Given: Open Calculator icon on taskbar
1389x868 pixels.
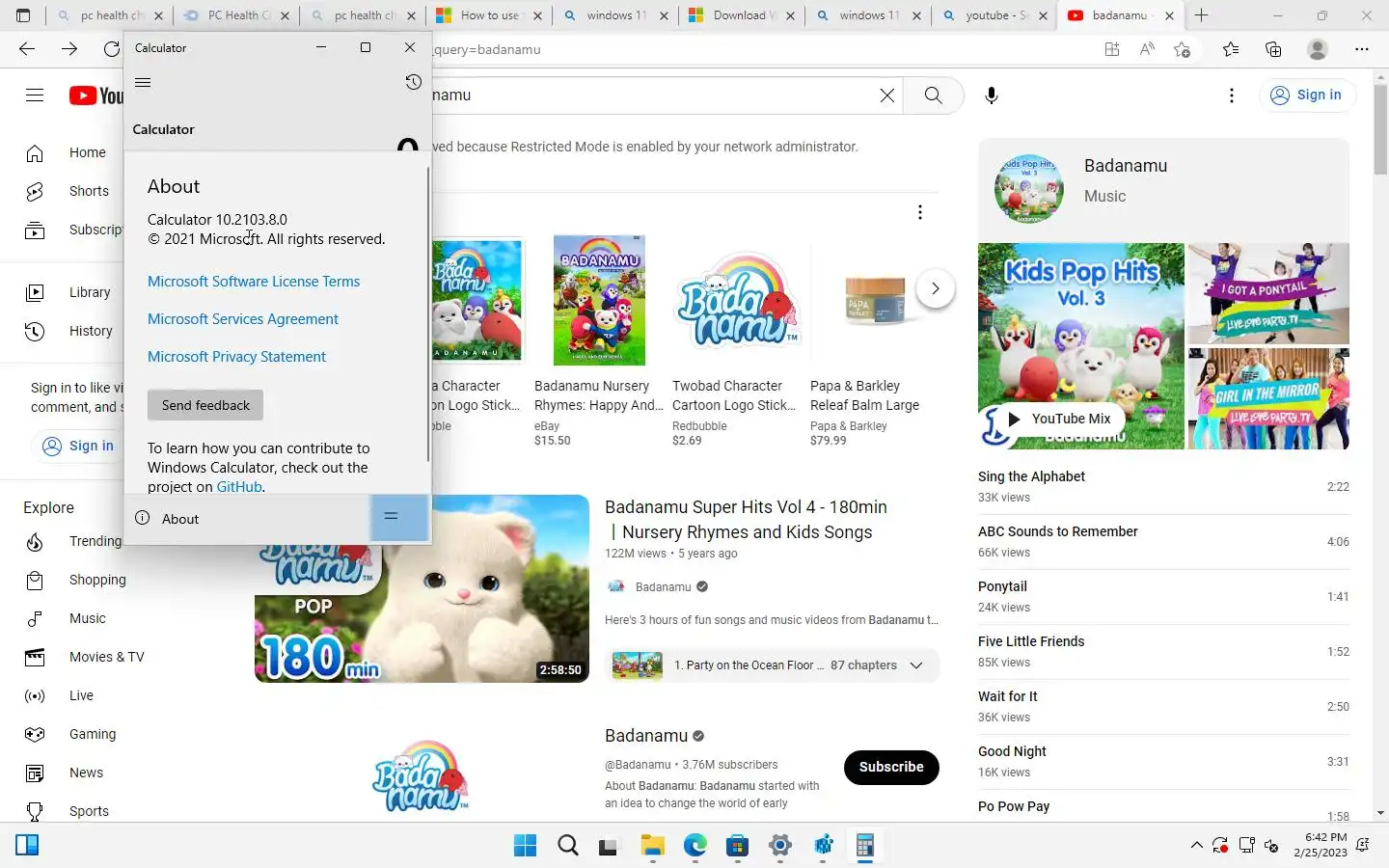Looking at the screenshot, I should [x=865, y=846].
